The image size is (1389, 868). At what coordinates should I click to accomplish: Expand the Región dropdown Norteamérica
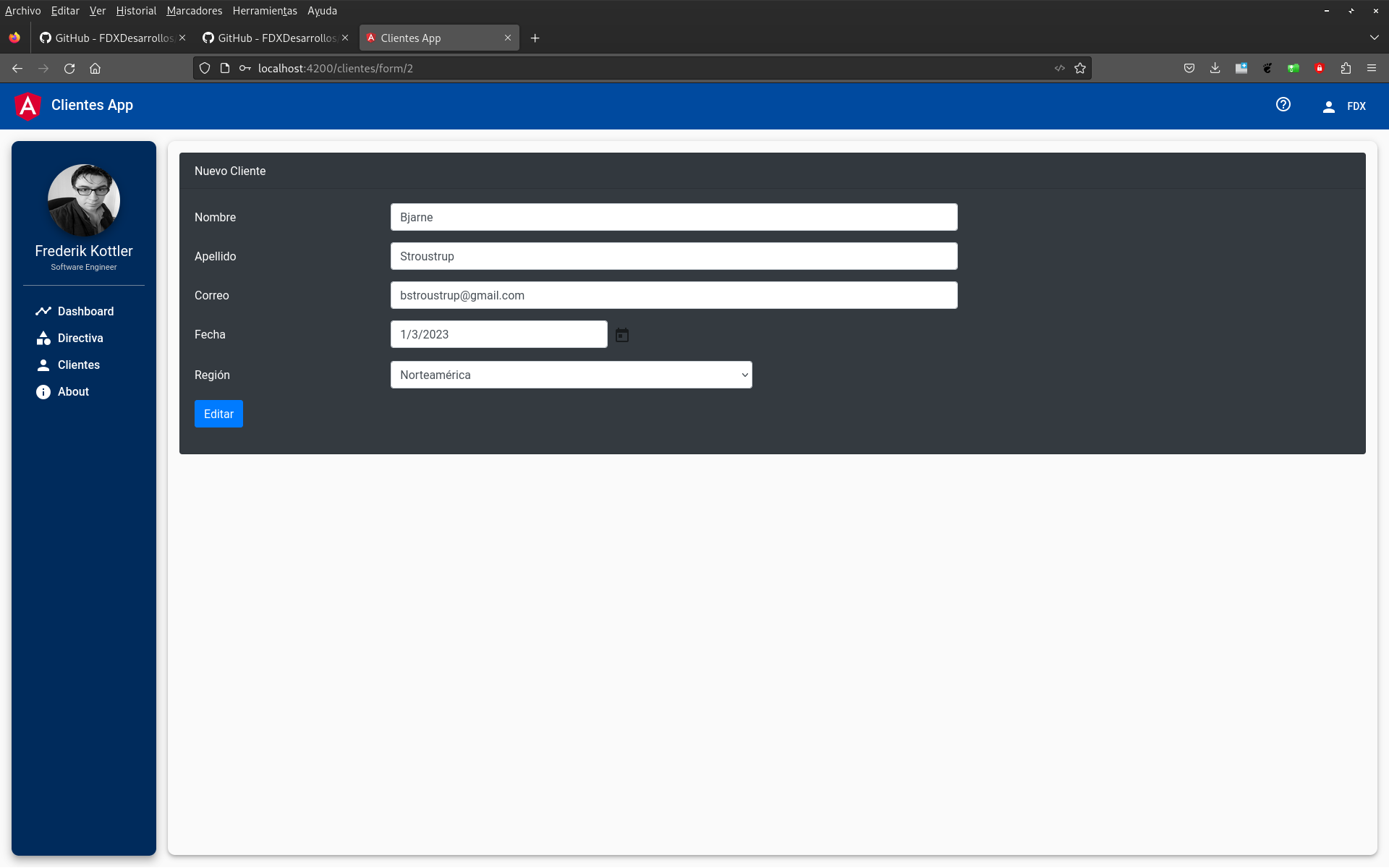(572, 375)
